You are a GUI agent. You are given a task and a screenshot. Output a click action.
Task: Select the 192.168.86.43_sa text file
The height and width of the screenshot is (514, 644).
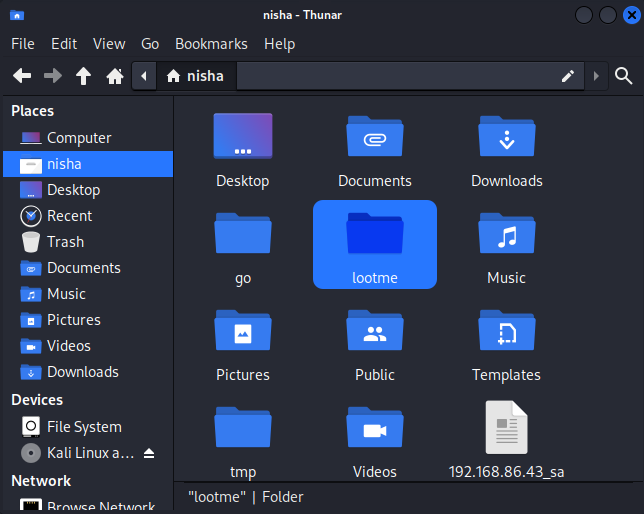(506, 438)
